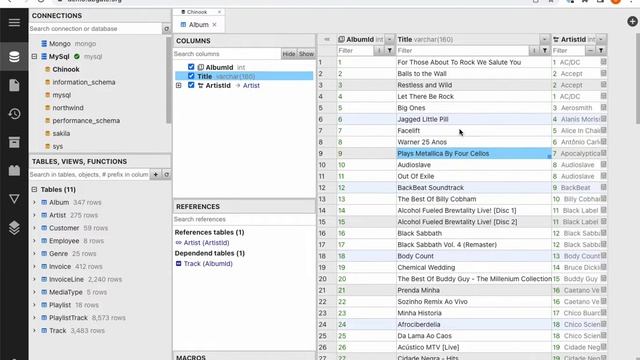Refresh the connections list
The width and height of the screenshot is (640, 360).
(x=166, y=29)
